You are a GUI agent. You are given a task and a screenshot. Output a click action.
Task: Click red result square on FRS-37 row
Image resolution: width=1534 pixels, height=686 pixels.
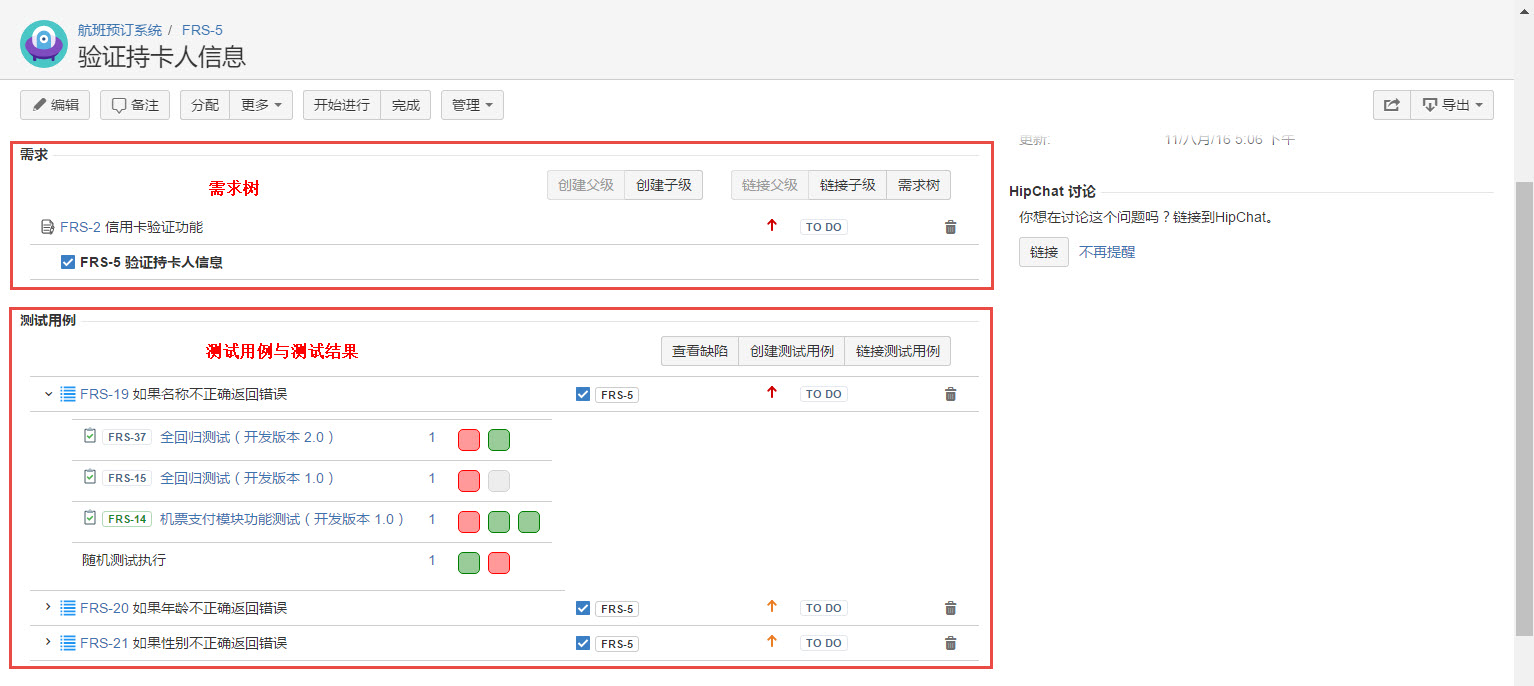(x=469, y=440)
